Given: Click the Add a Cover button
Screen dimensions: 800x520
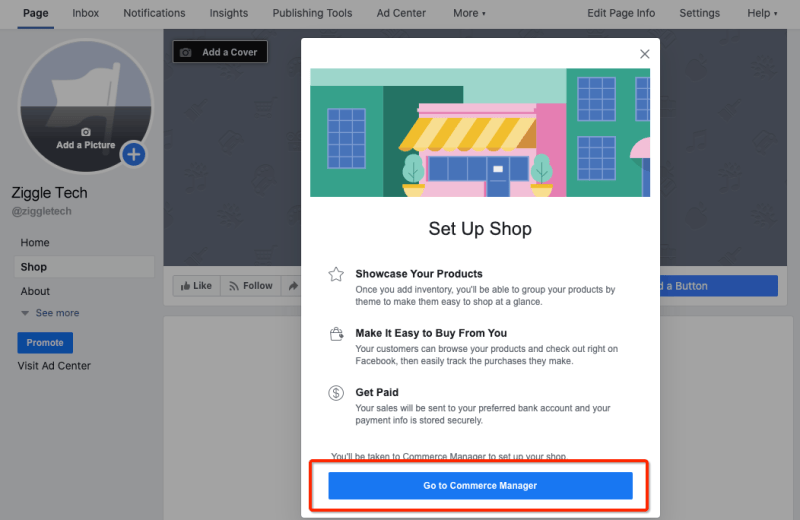Looking at the screenshot, I should [x=220, y=52].
